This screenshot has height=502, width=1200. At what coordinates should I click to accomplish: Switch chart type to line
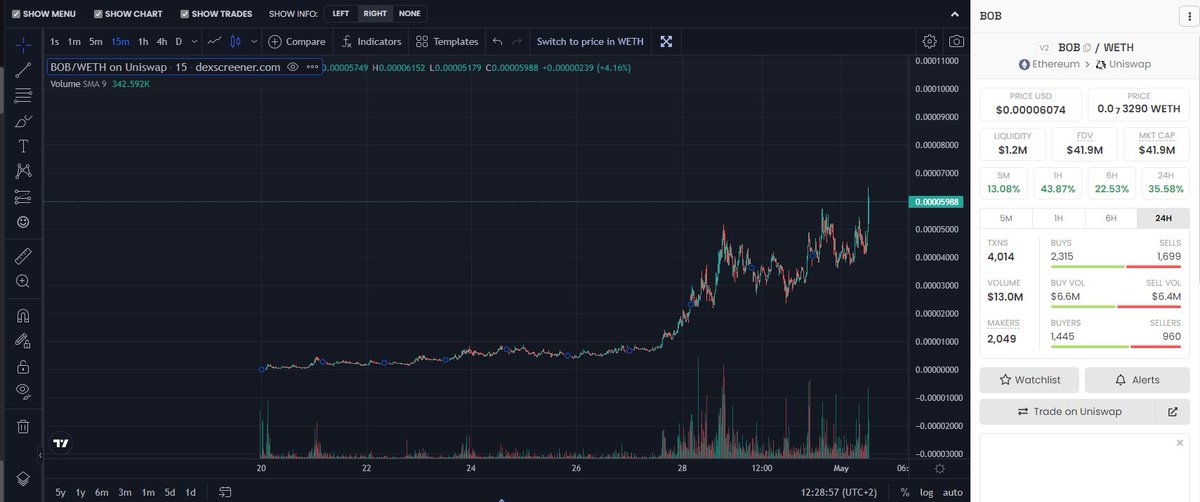point(214,42)
